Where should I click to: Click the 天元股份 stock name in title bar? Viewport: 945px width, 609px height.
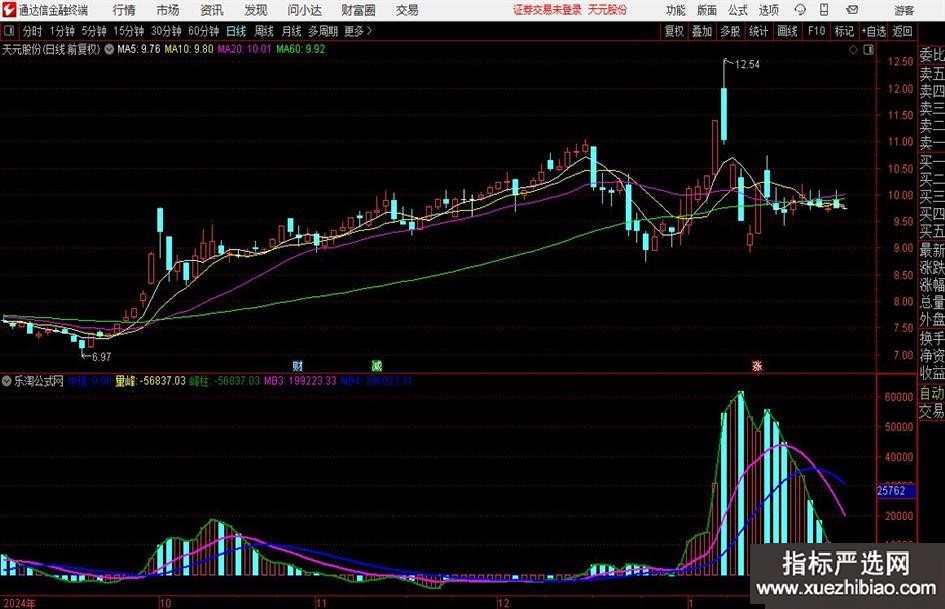[607, 10]
